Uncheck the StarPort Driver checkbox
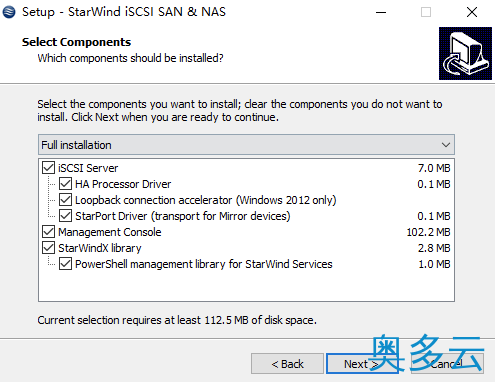495x382 pixels. 65,216
